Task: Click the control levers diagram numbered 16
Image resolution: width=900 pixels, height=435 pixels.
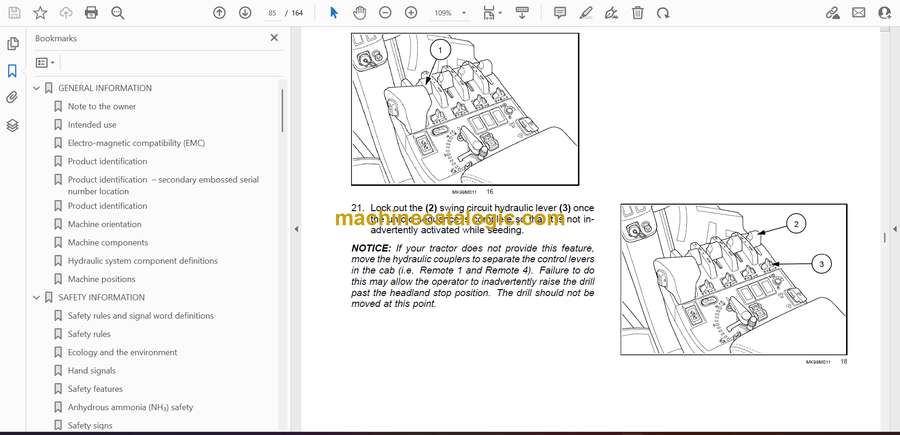Action: point(465,109)
